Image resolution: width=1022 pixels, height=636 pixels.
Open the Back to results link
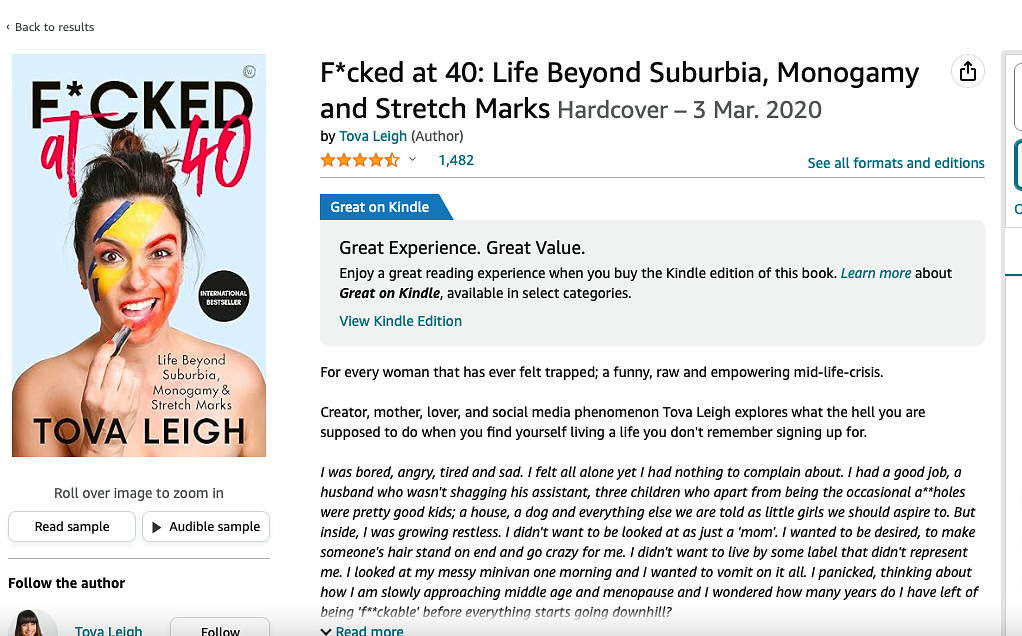click(55, 27)
